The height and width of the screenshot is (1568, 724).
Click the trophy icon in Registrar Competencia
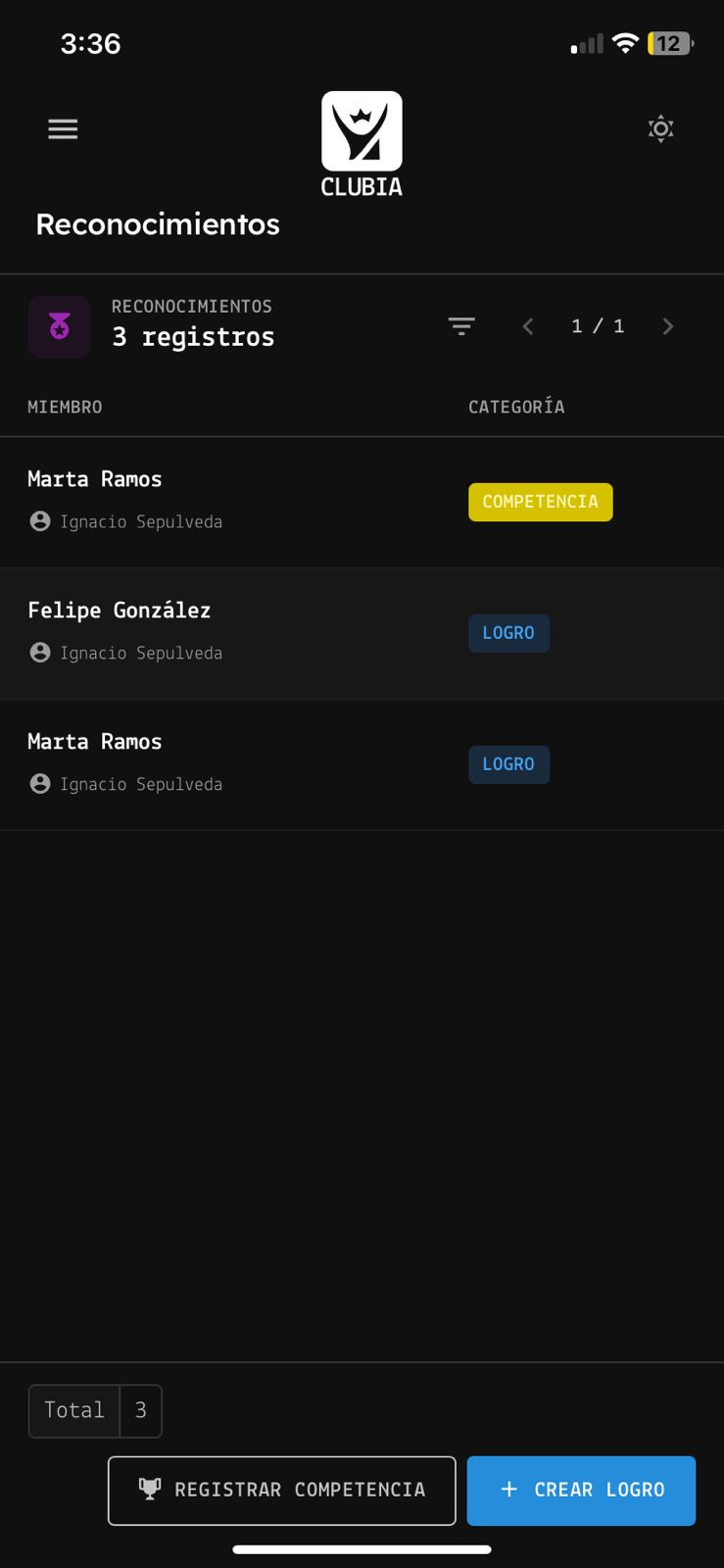pos(150,1489)
